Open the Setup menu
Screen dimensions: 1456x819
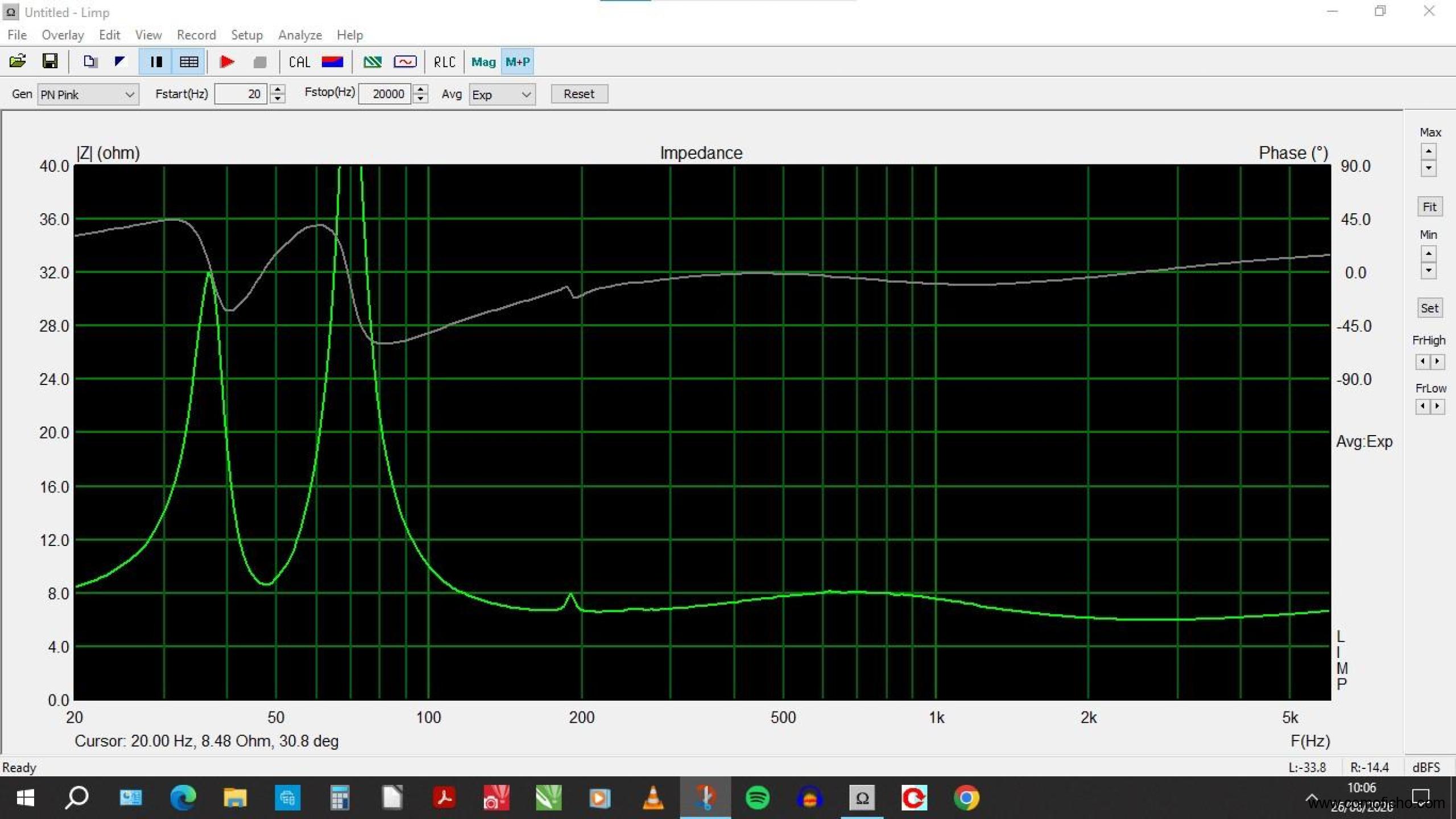pos(247,35)
